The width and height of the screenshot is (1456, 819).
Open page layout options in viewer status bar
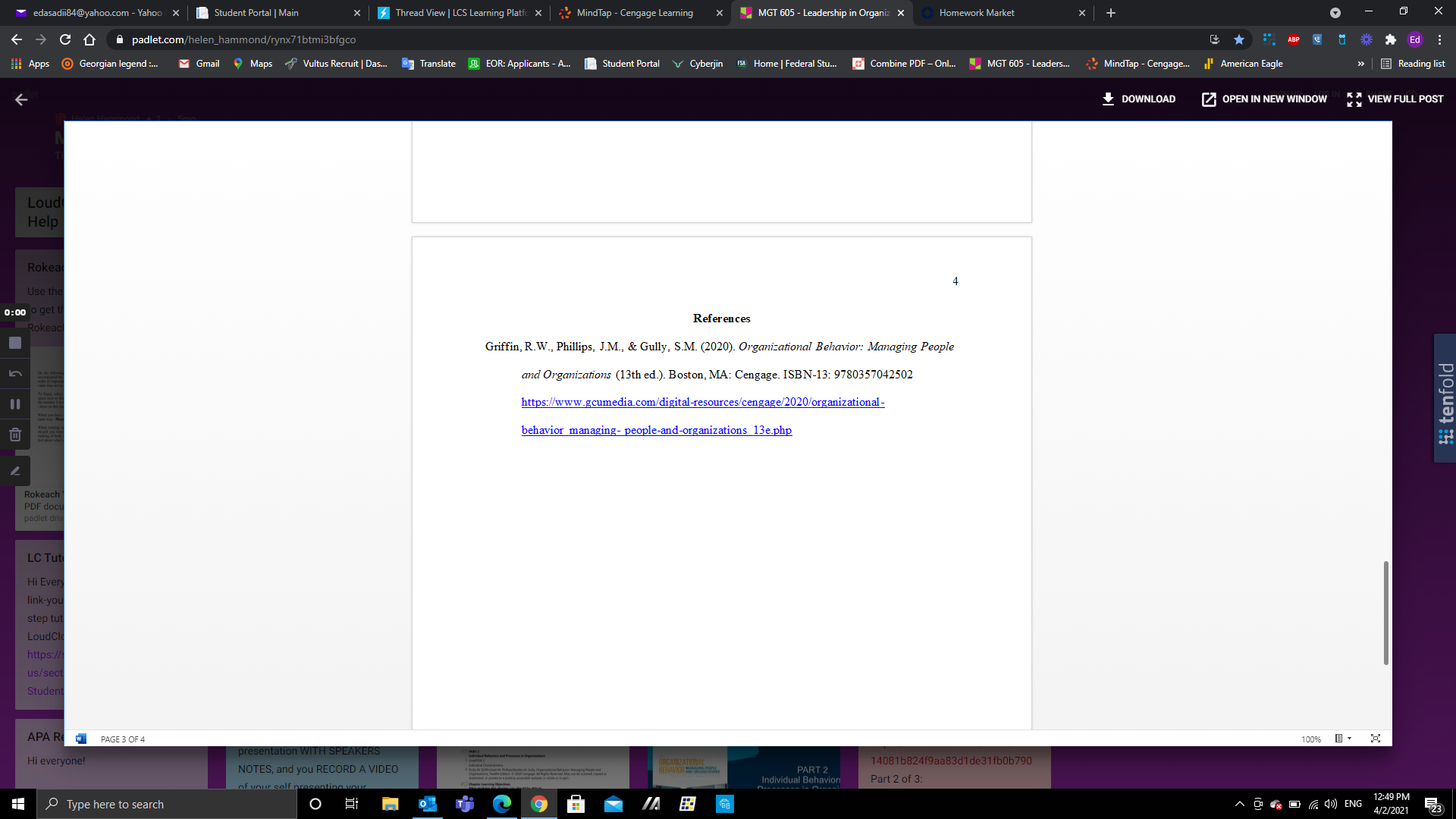[x=1343, y=739]
